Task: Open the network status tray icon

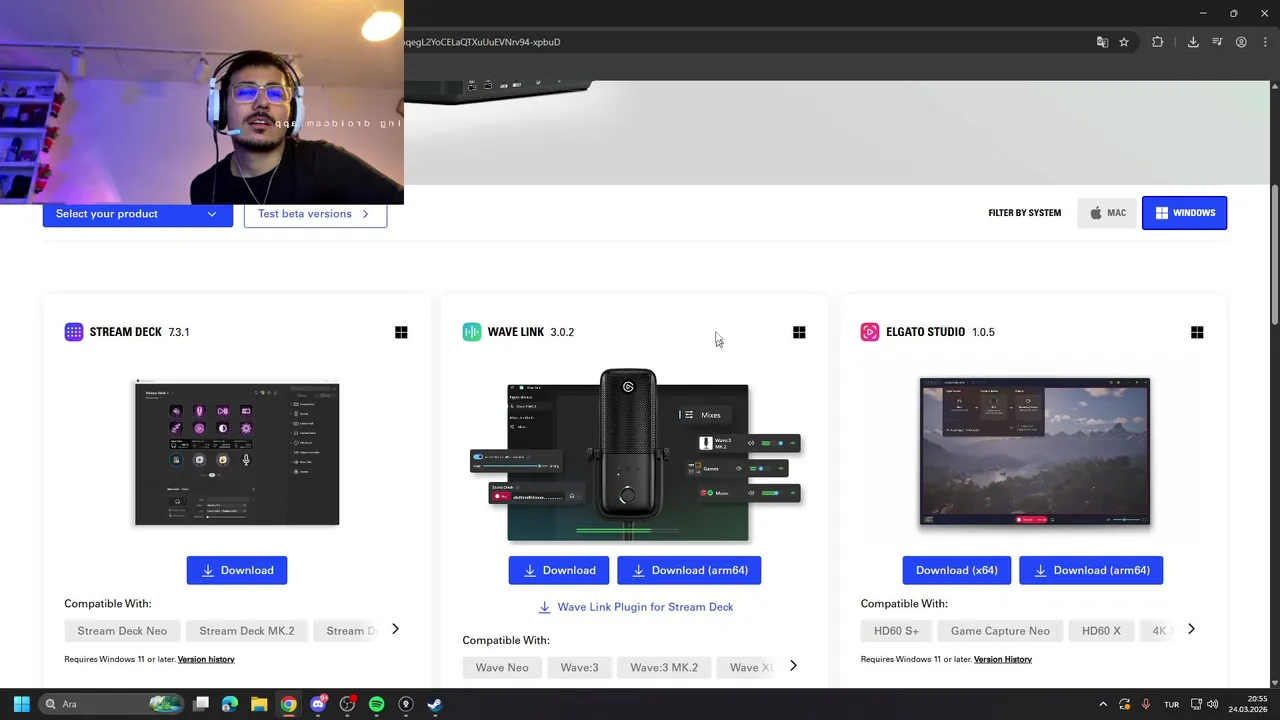Action: tap(1194, 704)
